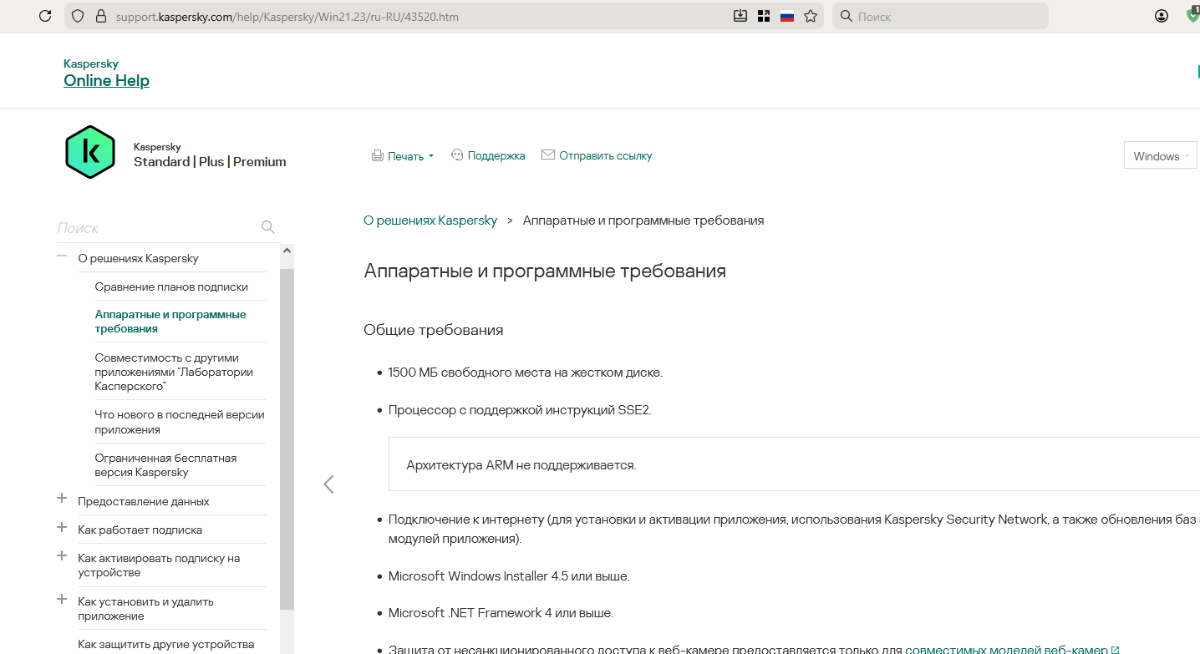Image resolution: width=1200 pixels, height=654 pixels.
Task: Collapse the О решениях Kaspersky tree section
Action: click(62, 257)
